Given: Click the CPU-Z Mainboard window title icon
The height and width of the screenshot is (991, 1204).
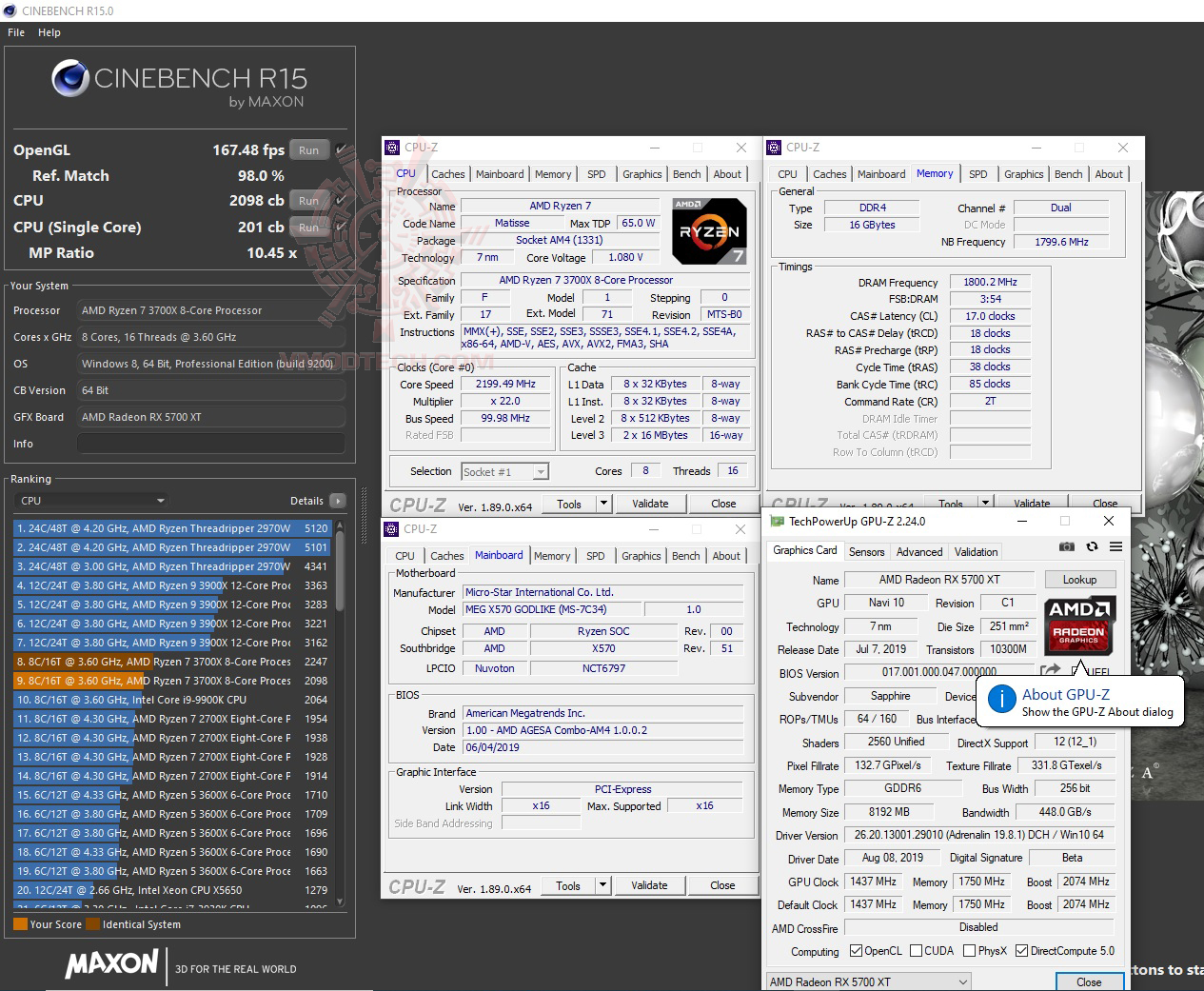Looking at the screenshot, I should click(391, 529).
